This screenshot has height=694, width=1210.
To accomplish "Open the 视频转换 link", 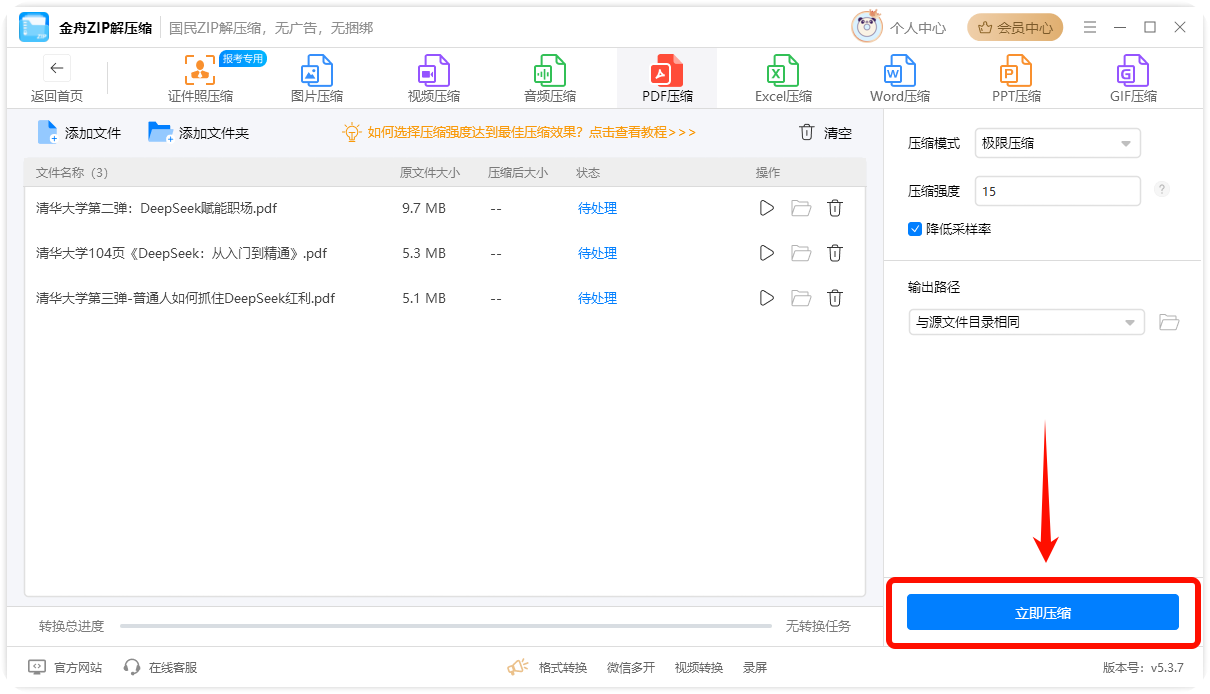I will (x=698, y=667).
